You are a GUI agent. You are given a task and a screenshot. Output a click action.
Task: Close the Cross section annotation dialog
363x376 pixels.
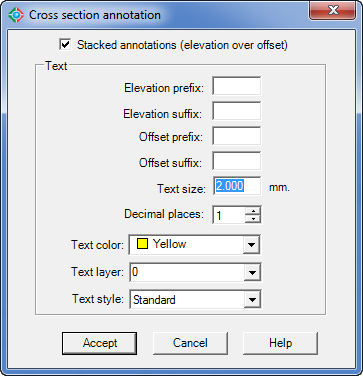[x=333, y=10]
